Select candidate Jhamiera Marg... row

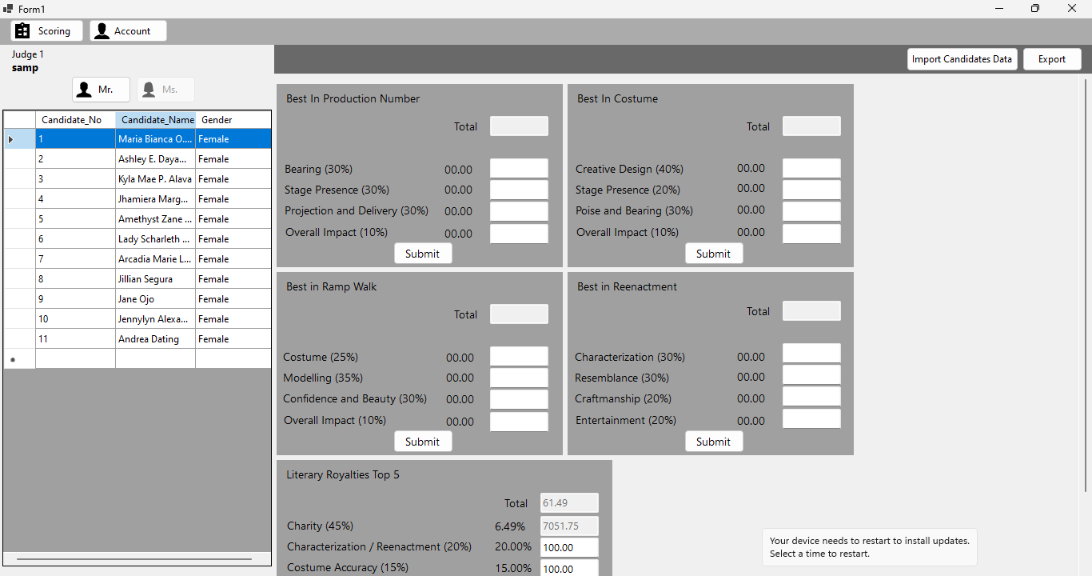[137, 199]
